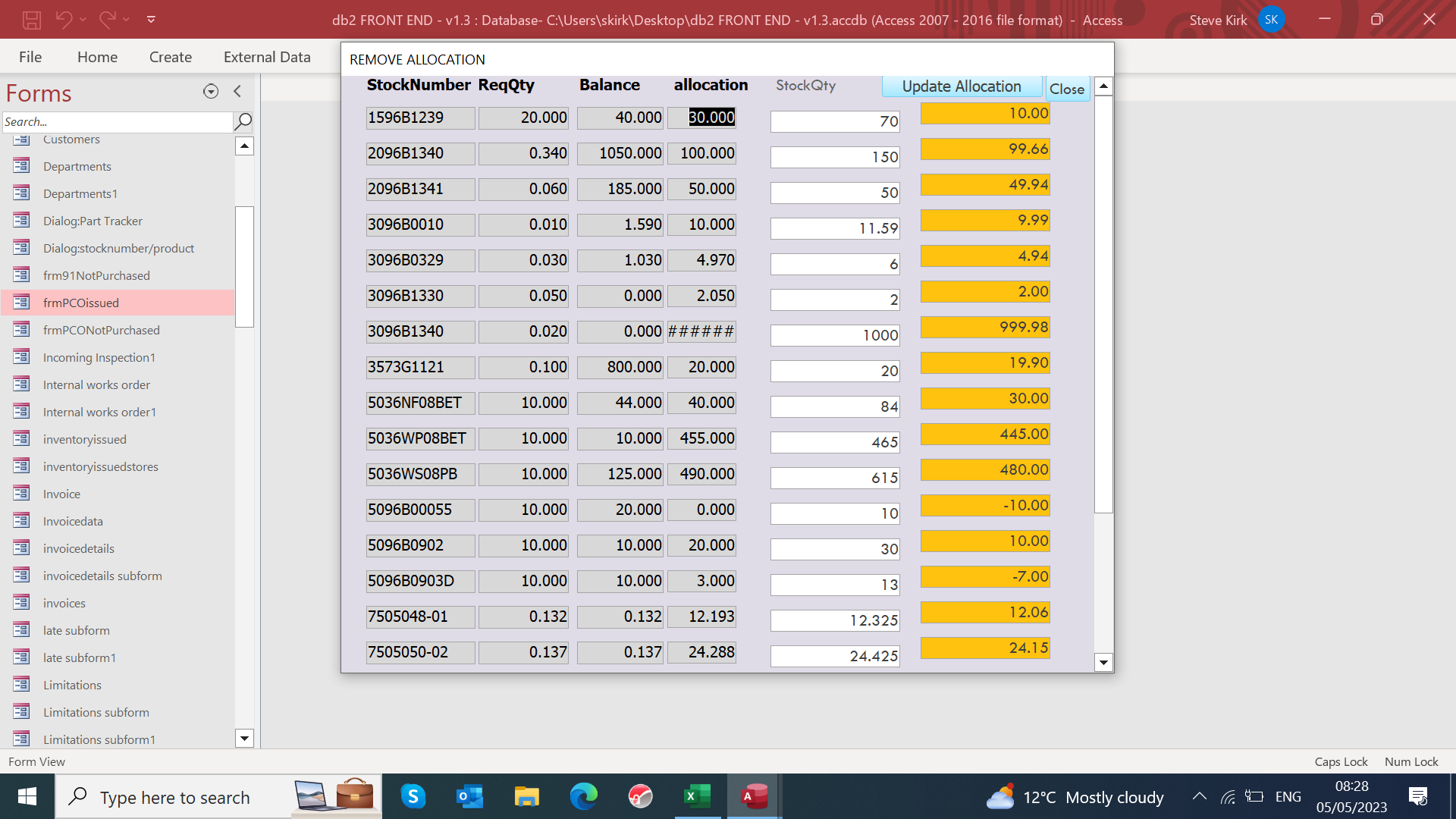Open the File Explorer taskbar icon
The height and width of the screenshot is (819, 1456).
tap(526, 796)
